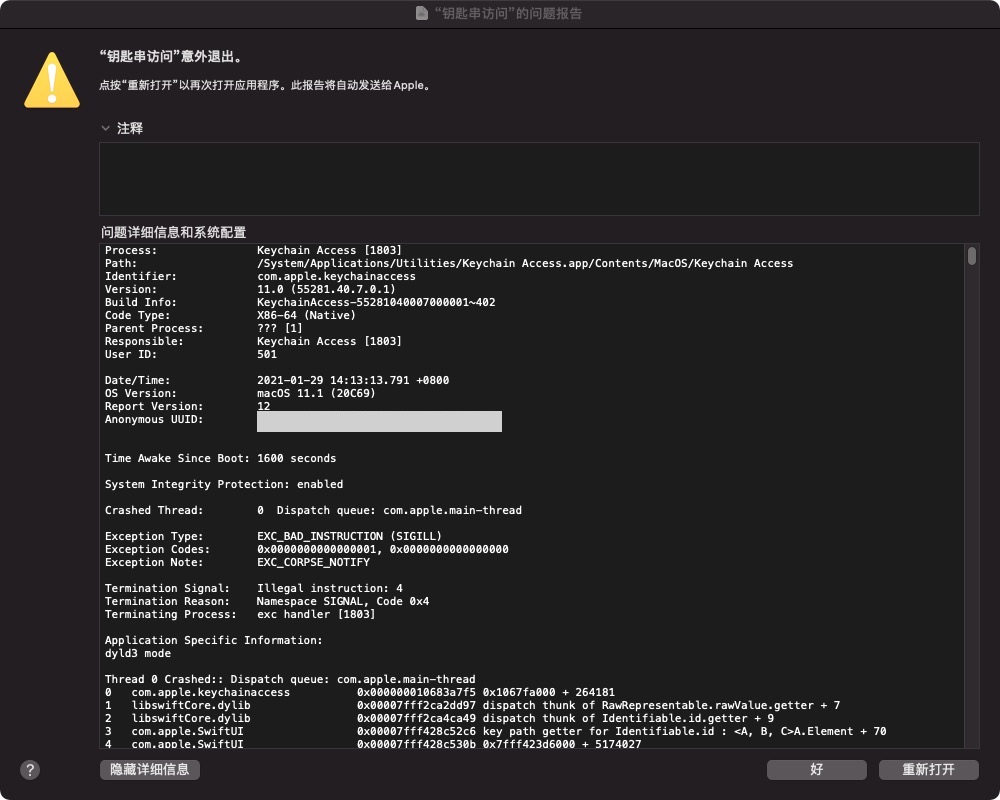Collapse the 注释 disclosure triangle

click(105, 129)
